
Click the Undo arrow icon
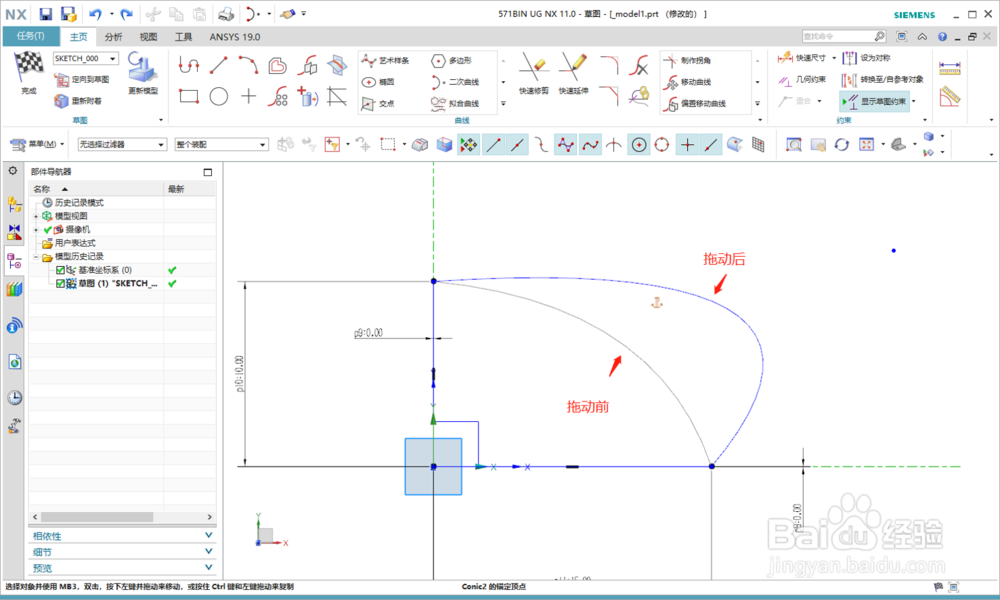[95, 14]
